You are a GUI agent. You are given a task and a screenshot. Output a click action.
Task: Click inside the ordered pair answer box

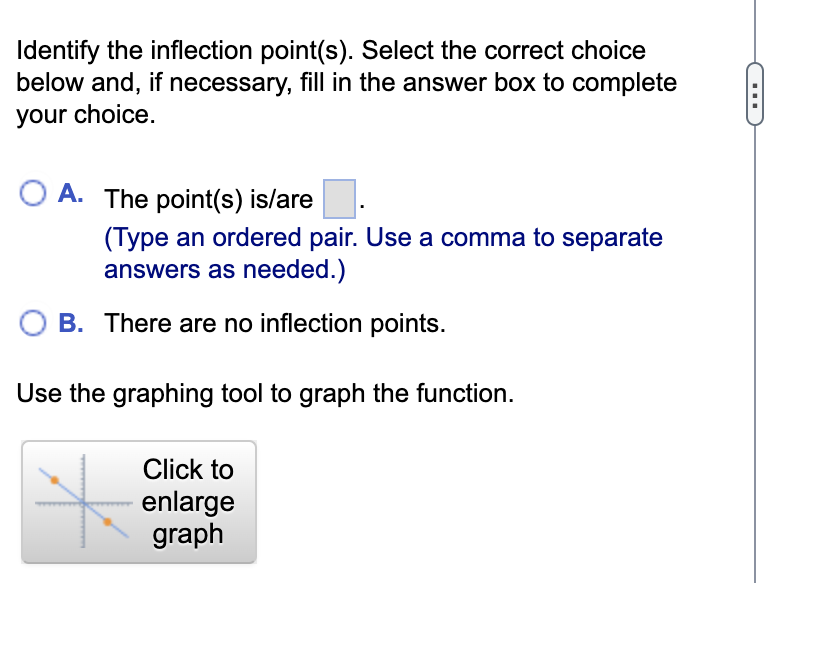(338, 199)
